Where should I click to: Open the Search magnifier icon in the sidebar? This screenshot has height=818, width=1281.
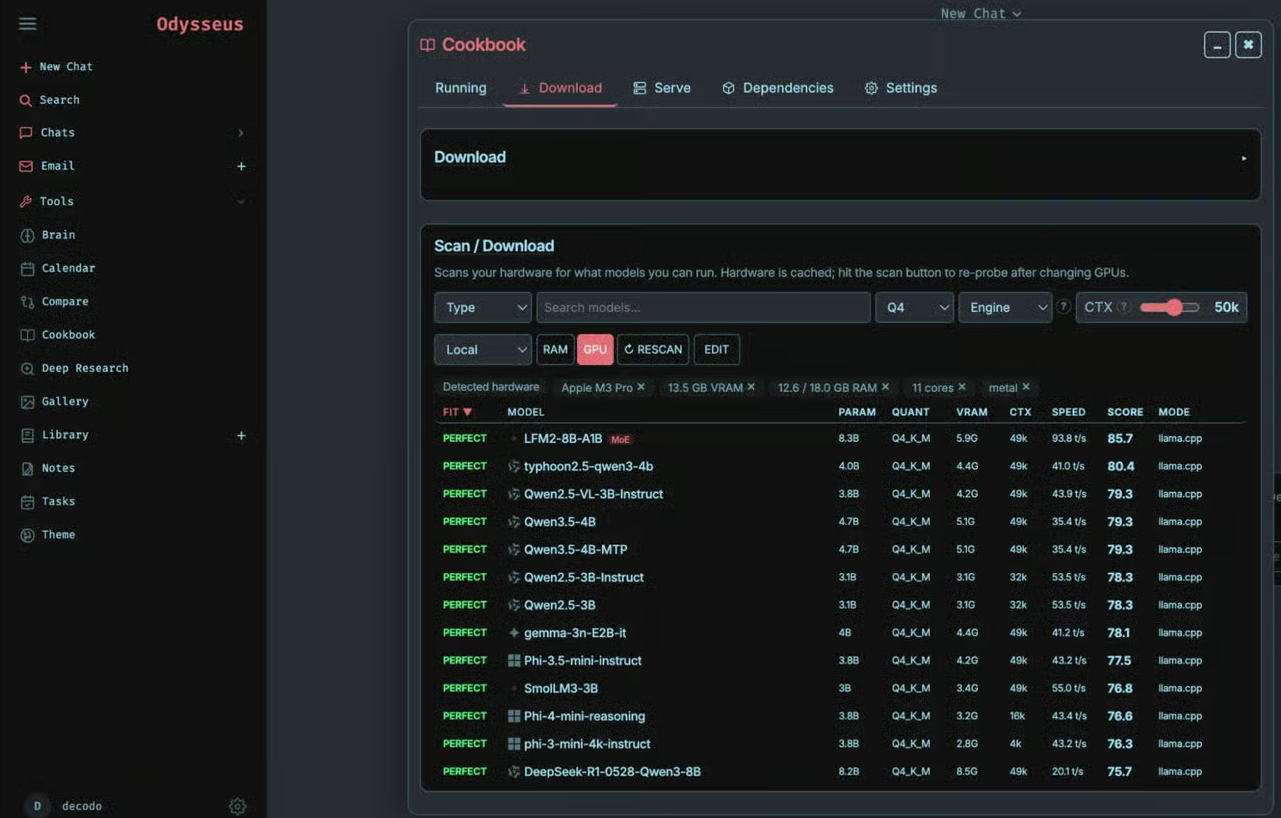pyautogui.click(x=26, y=101)
